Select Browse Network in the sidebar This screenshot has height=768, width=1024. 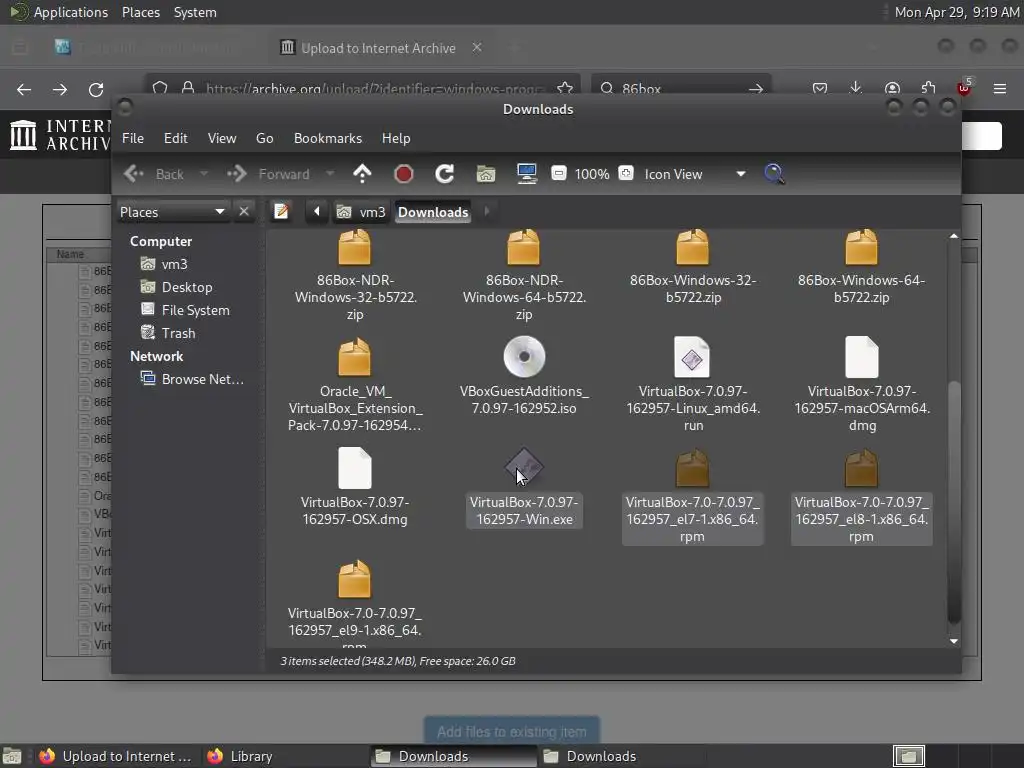[193, 379]
